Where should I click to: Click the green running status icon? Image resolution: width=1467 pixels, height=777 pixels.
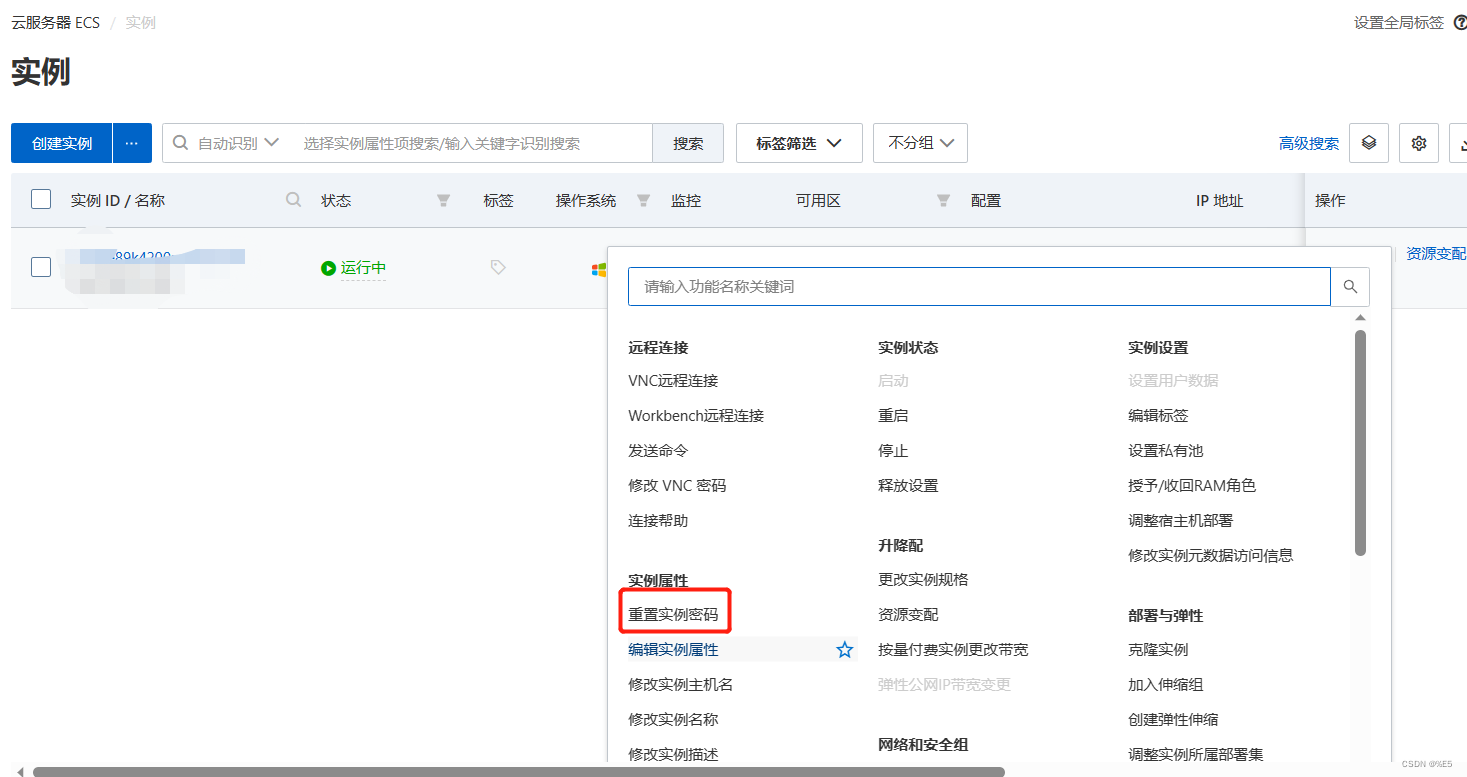tap(328, 268)
